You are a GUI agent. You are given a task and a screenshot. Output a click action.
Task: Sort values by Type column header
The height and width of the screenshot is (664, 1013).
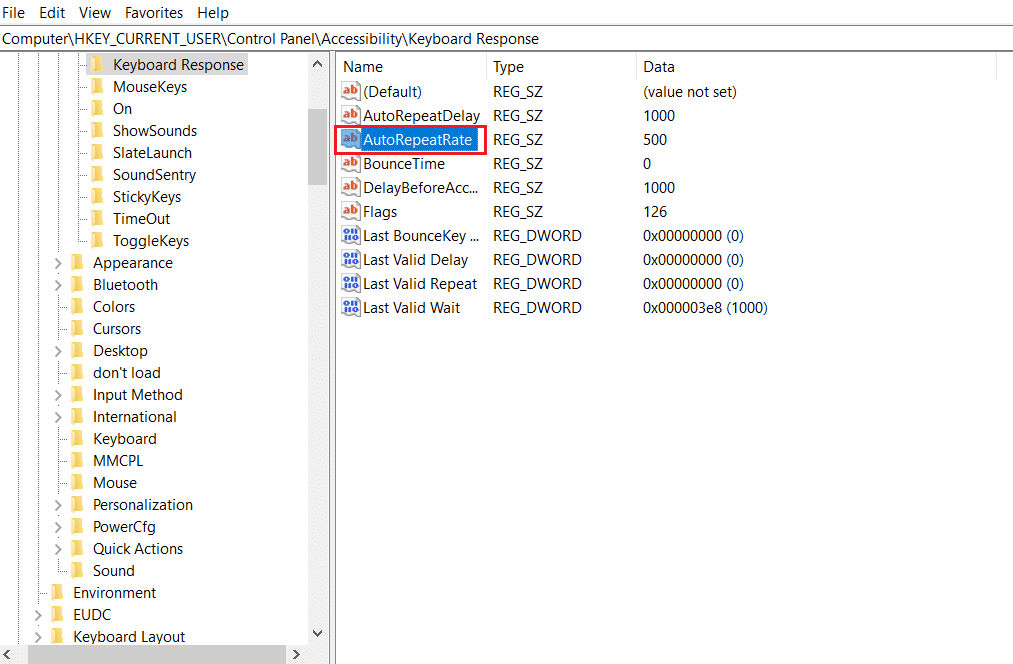point(561,67)
